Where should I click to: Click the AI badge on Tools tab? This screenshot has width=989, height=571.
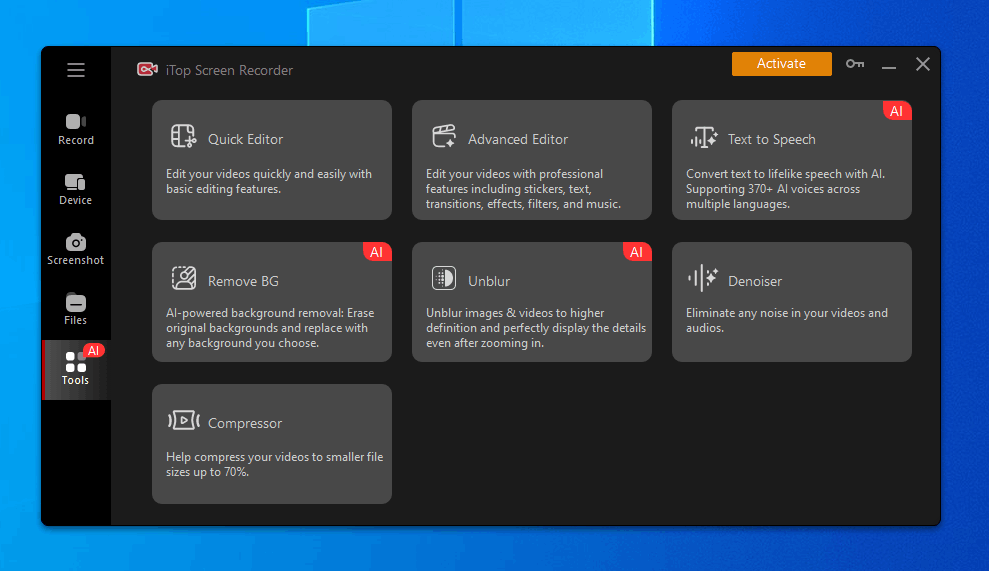[x=93, y=351]
